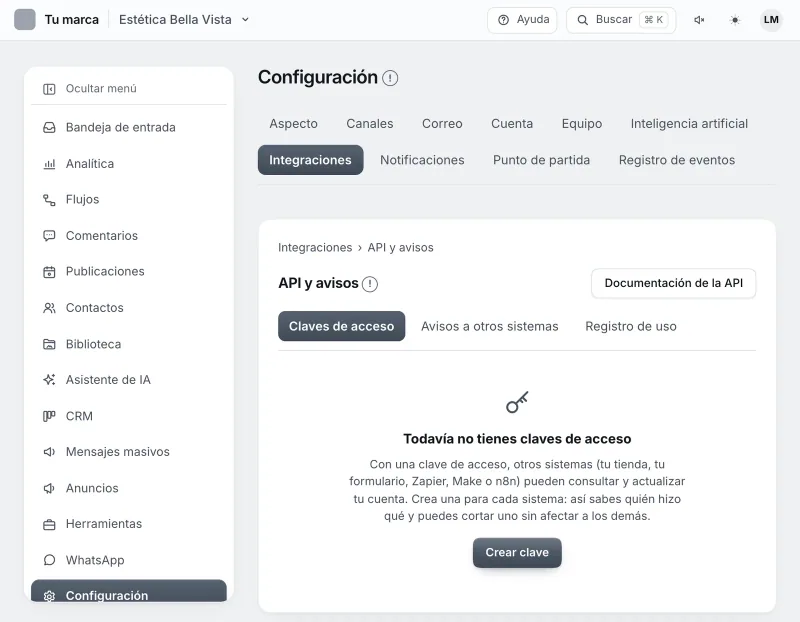Open Documentación de la API

673,283
